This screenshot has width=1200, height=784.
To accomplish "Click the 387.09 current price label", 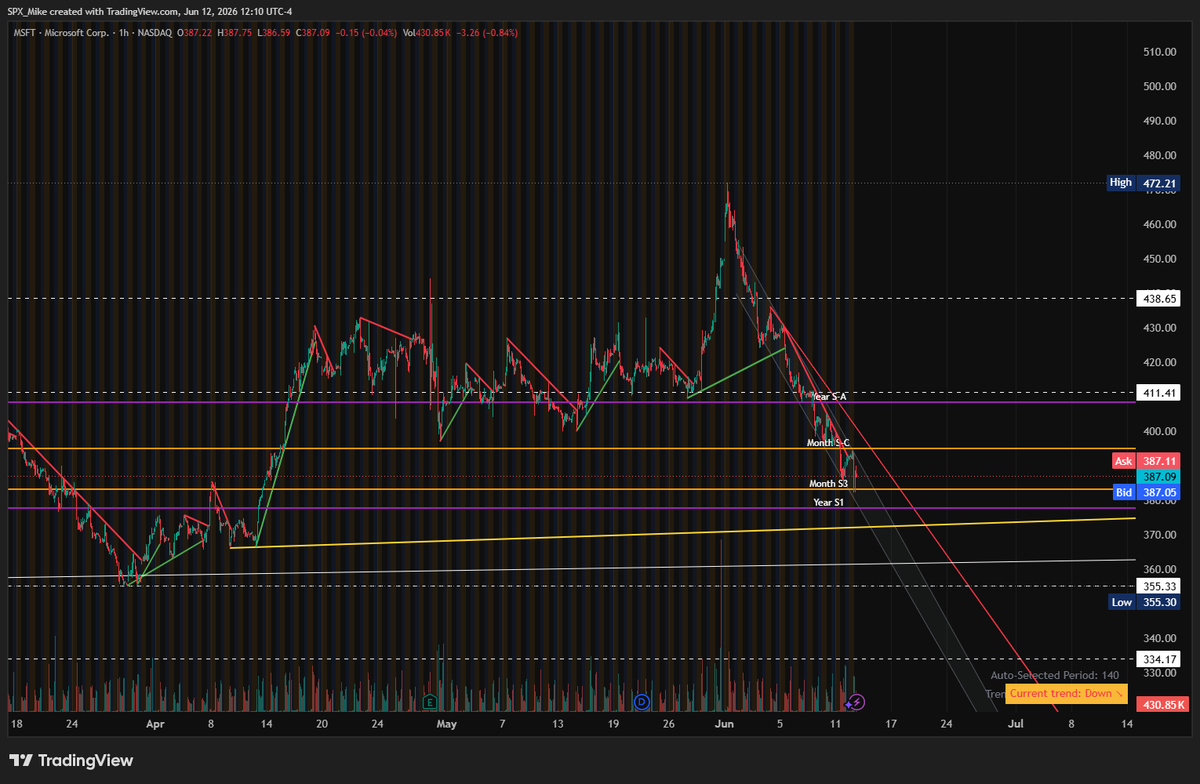I will (1158, 478).
